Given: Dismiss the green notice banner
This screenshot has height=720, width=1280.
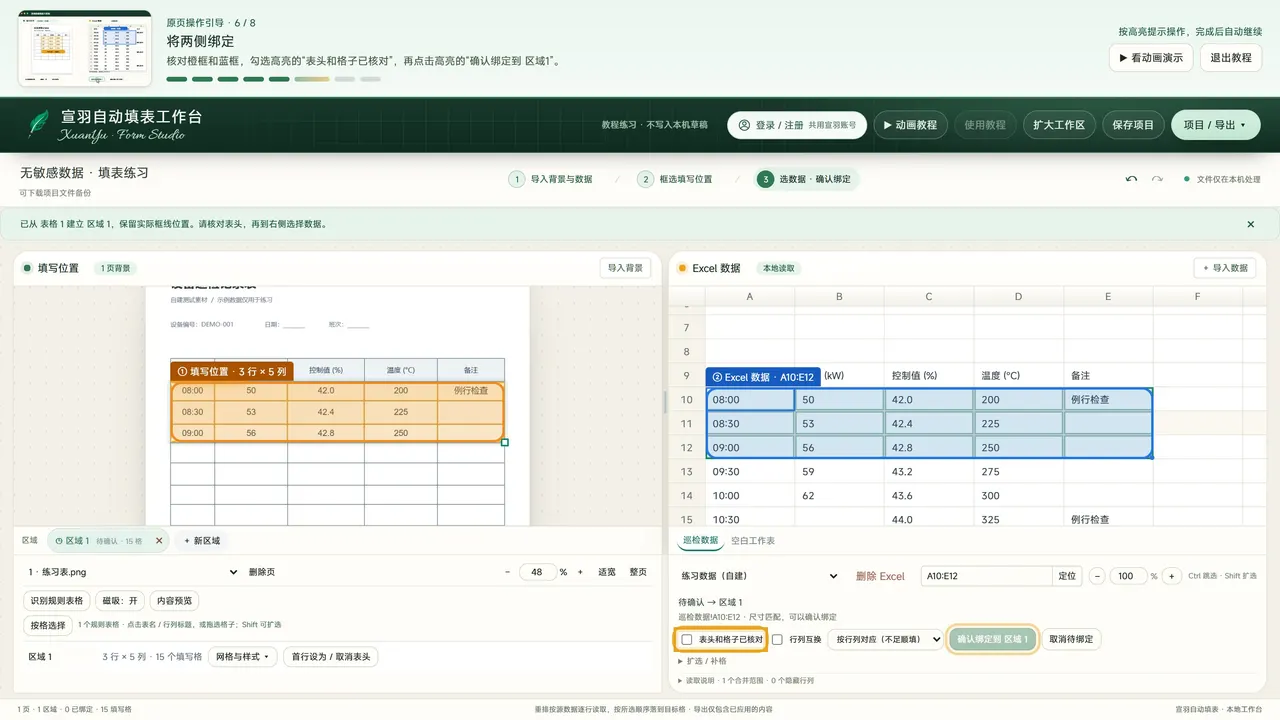Looking at the screenshot, I should click(1250, 225).
